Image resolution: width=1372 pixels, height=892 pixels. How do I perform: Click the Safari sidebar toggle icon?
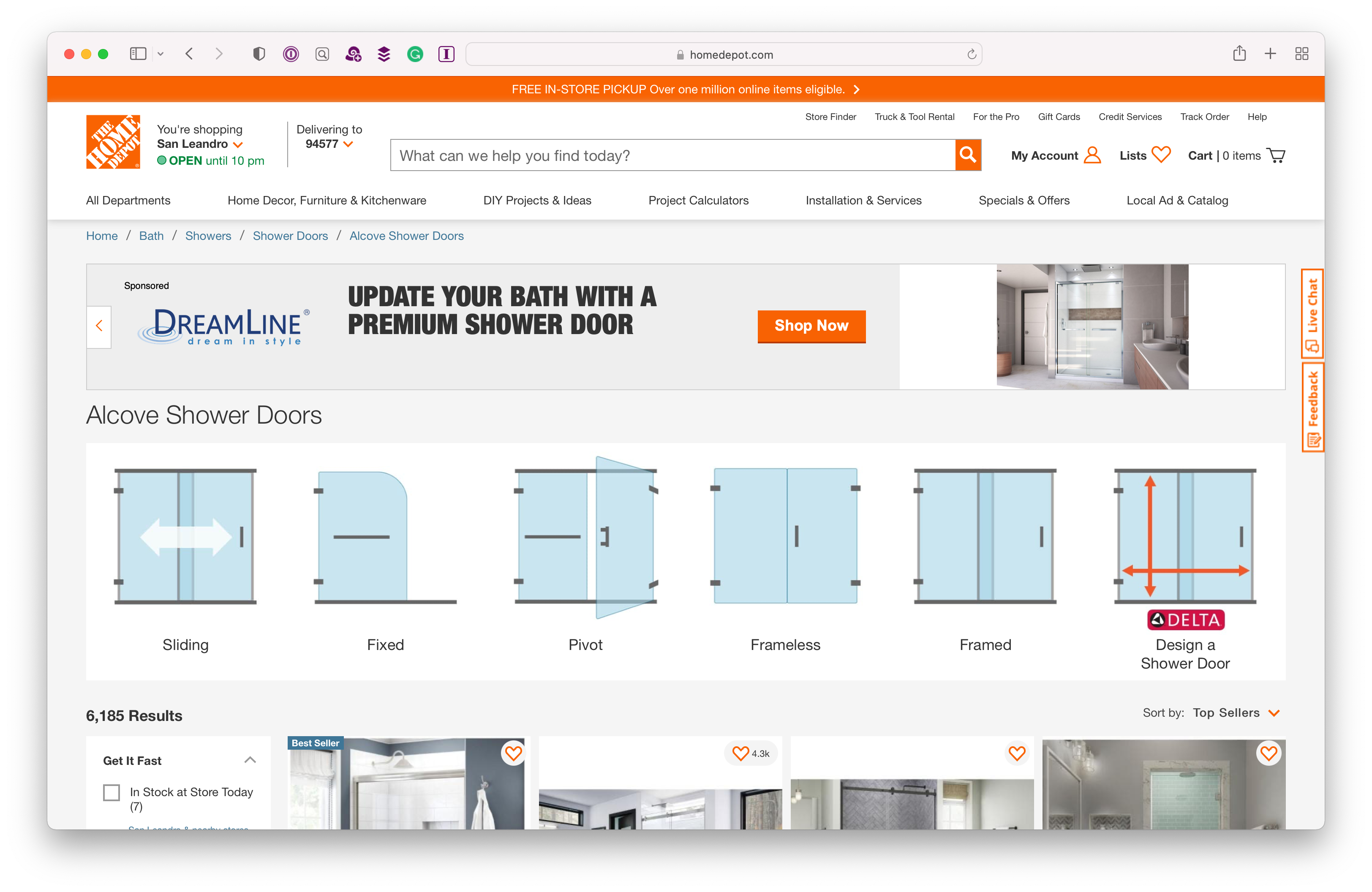[138, 54]
